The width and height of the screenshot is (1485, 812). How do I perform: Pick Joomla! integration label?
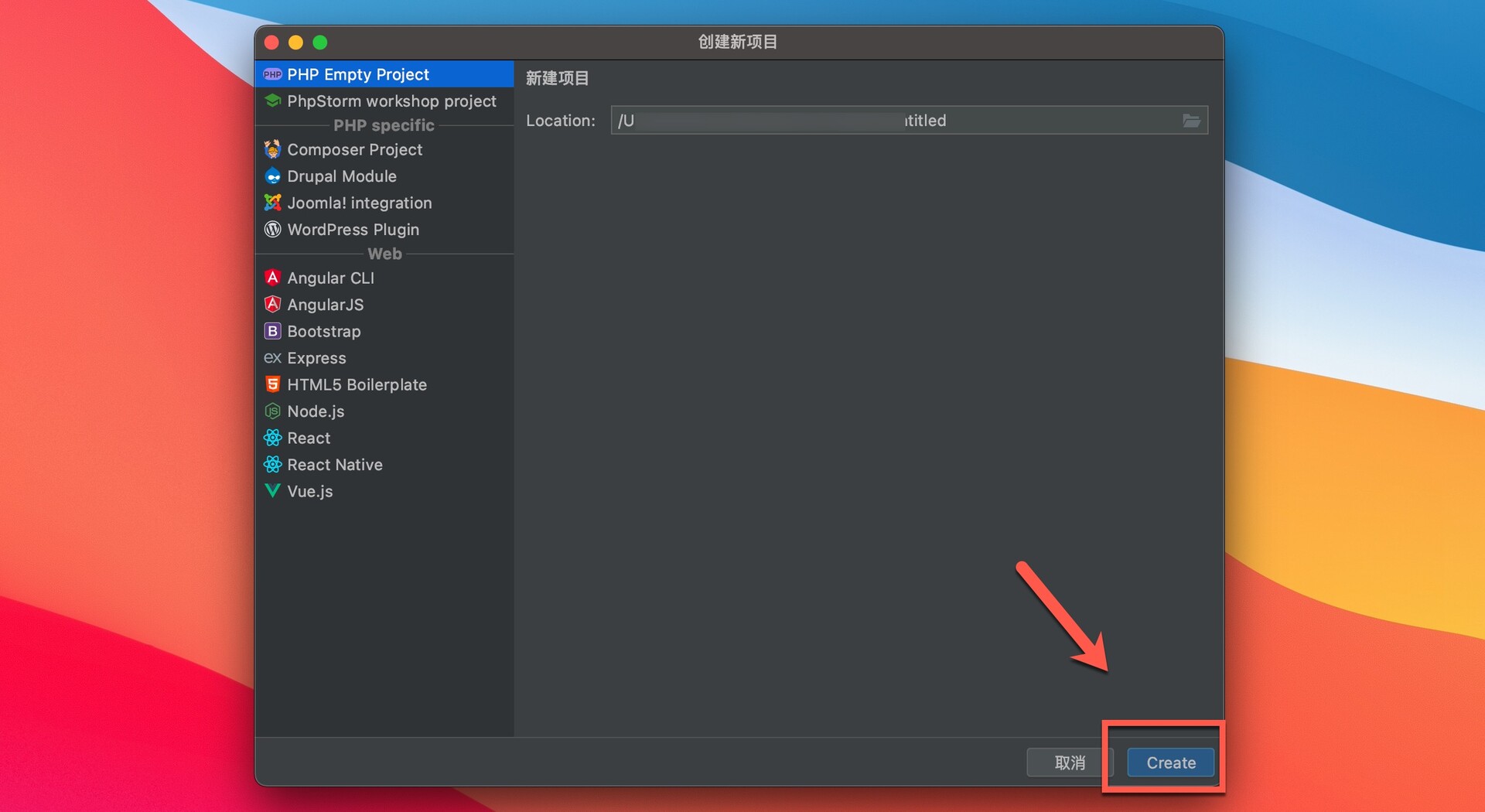[360, 203]
